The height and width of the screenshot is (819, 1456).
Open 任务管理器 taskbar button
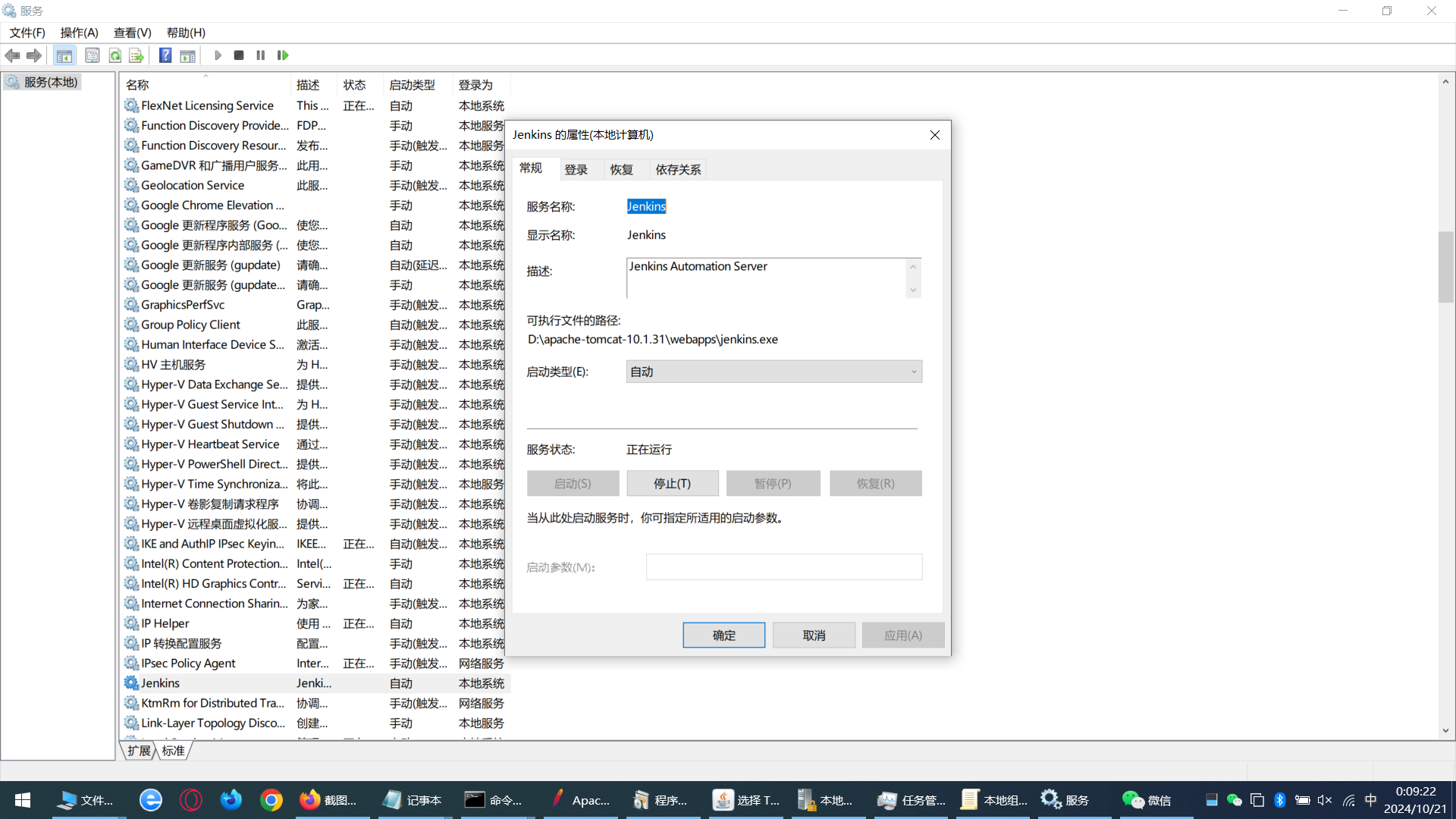[912, 800]
